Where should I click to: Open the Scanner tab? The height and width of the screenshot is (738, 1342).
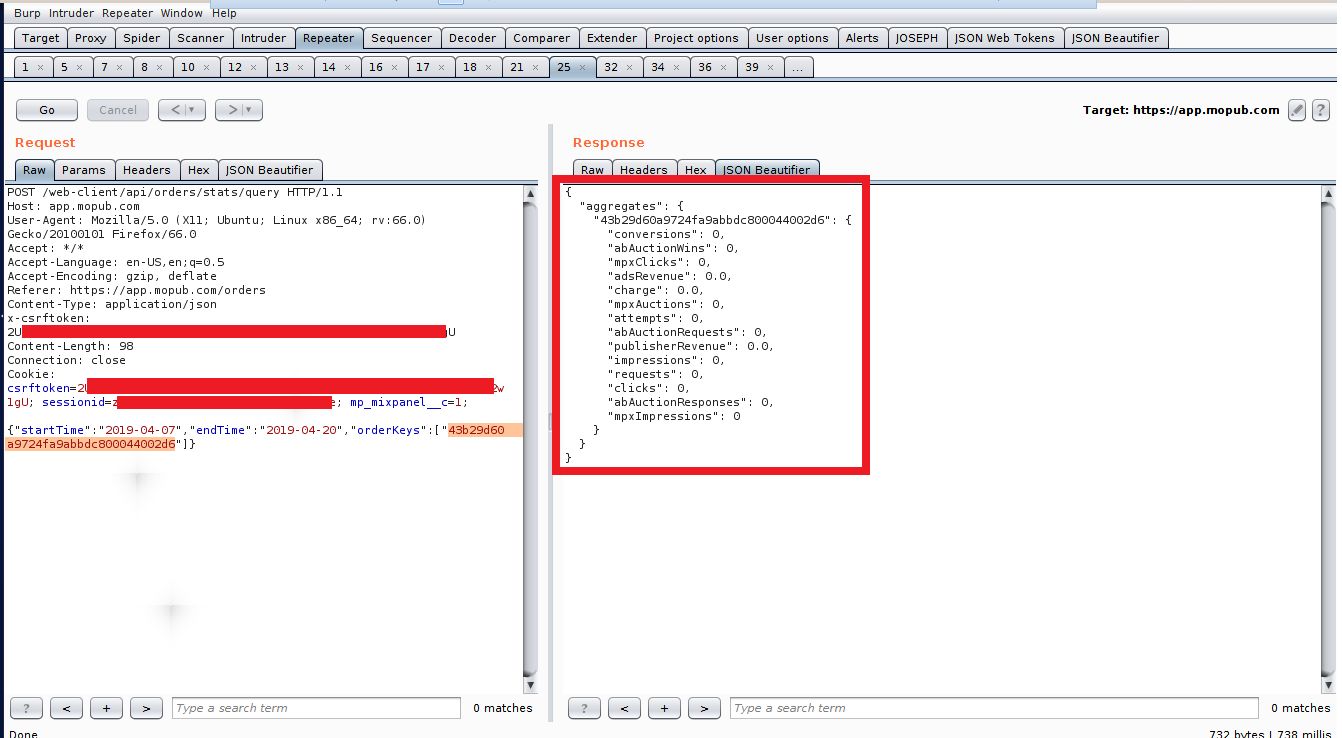point(201,38)
